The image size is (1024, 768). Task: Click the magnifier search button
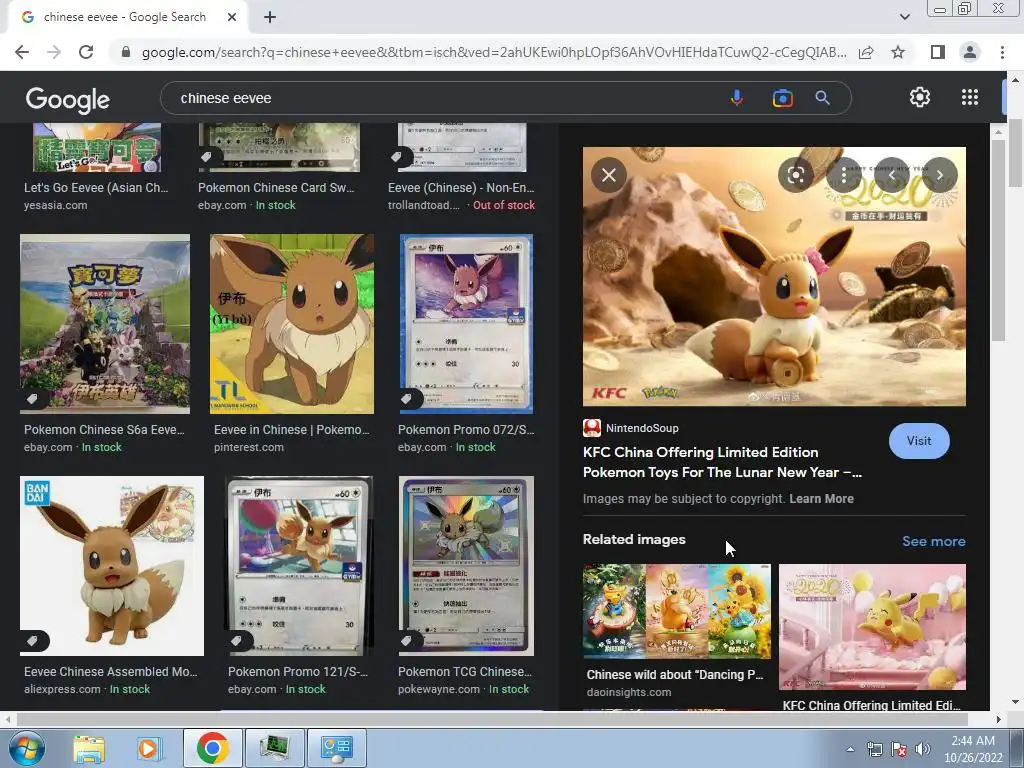tap(822, 98)
